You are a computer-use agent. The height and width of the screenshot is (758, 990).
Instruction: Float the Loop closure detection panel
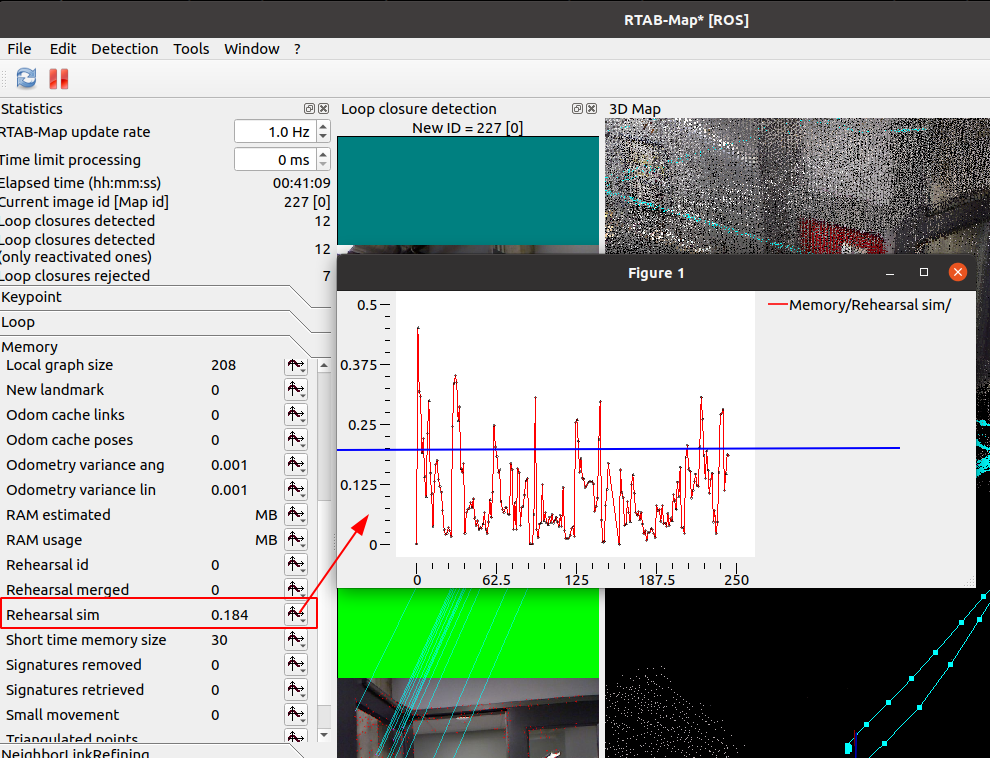(578, 109)
